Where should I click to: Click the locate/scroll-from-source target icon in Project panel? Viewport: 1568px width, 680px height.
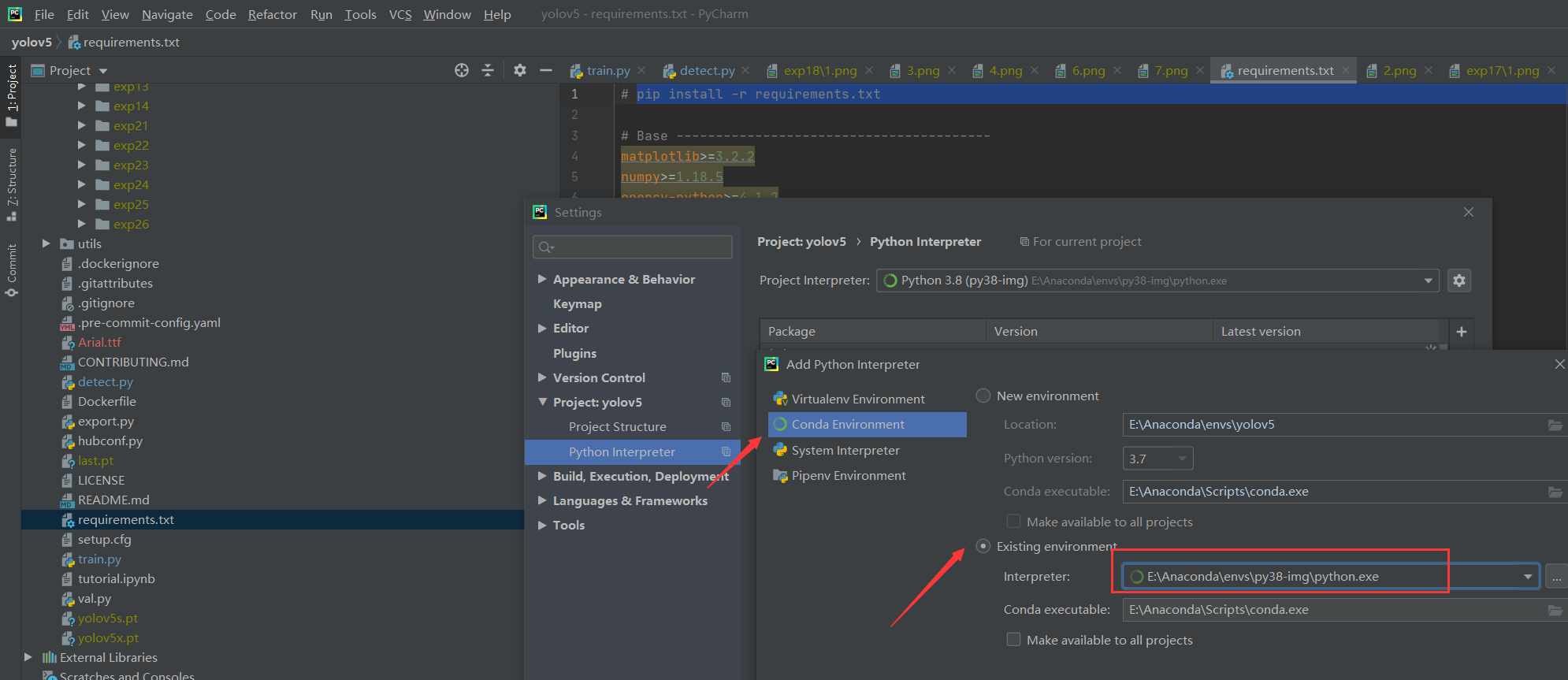pyautogui.click(x=462, y=70)
